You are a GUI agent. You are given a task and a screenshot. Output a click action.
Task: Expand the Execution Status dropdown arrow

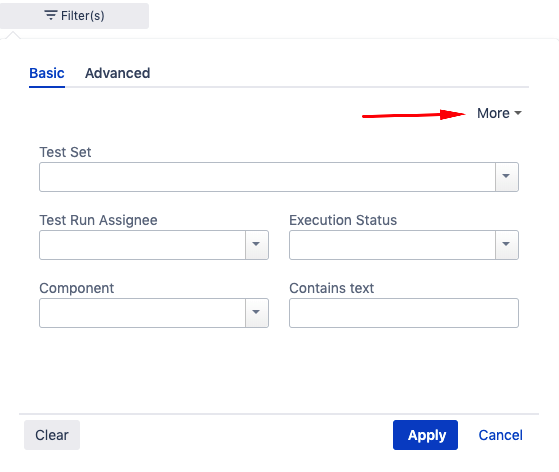pyautogui.click(x=507, y=245)
